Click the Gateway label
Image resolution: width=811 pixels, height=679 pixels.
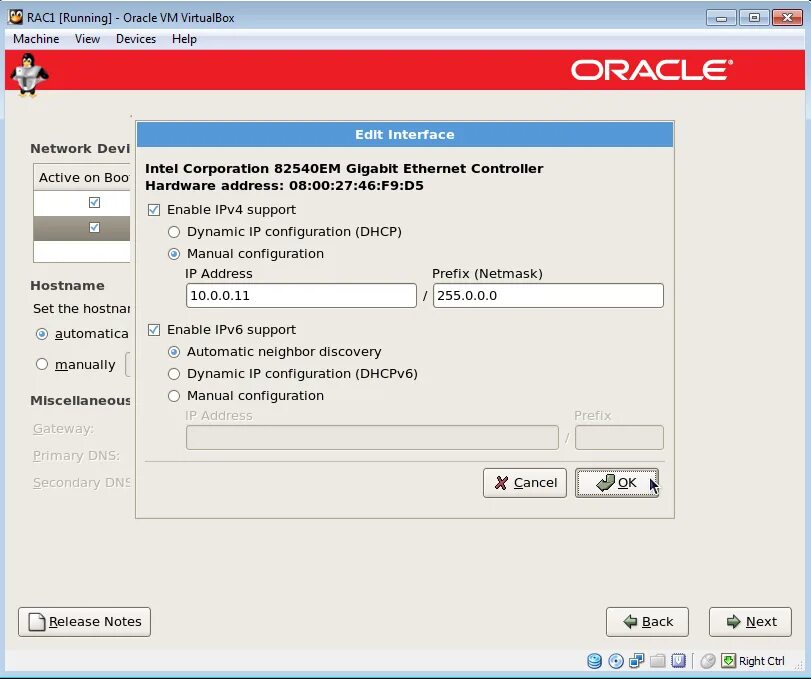(x=63, y=429)
